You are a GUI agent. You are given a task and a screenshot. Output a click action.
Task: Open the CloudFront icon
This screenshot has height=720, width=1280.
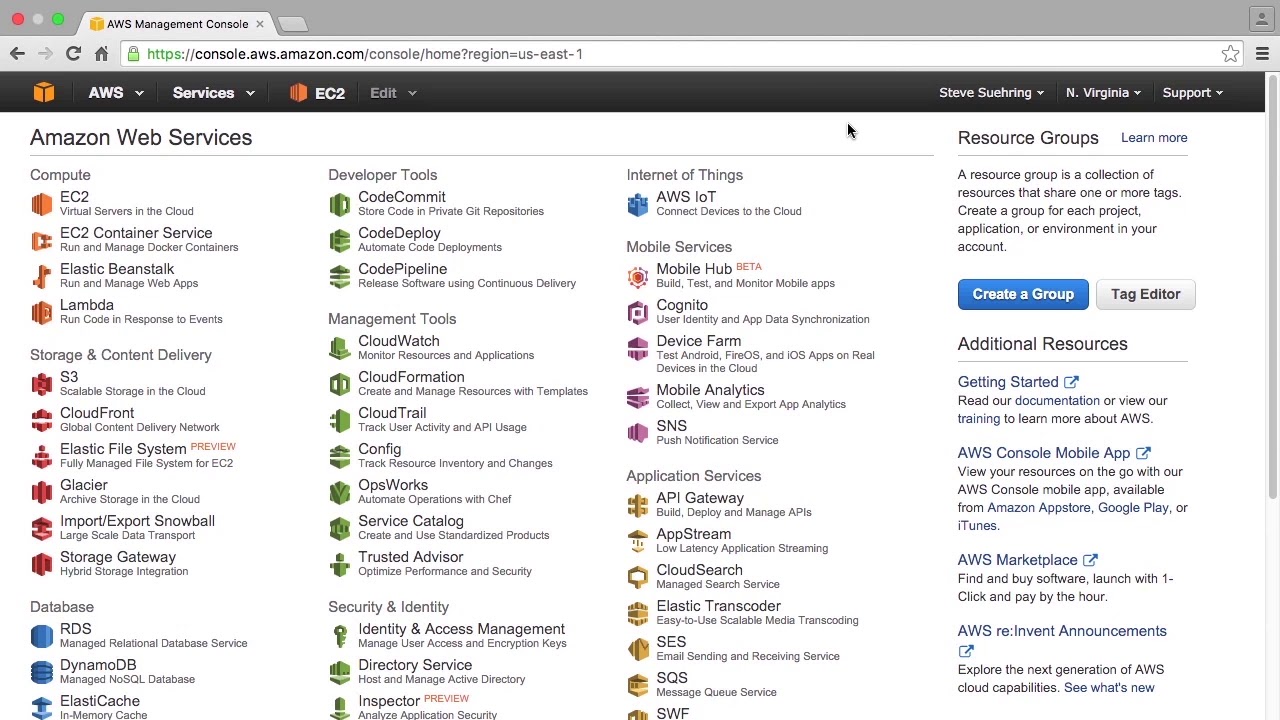(x=41, y=420)
